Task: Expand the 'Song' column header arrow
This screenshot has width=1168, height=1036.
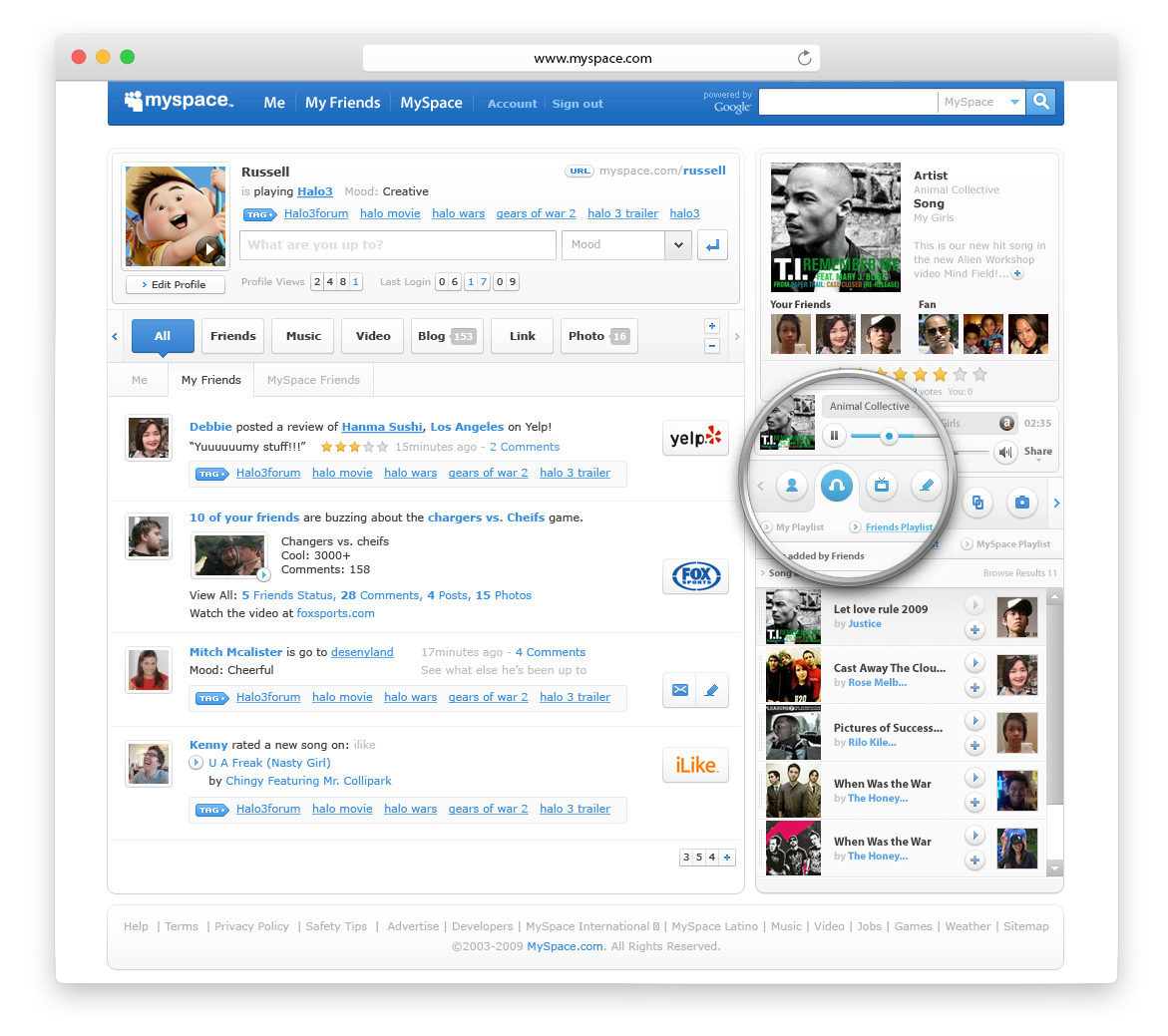Action: pyautogui.click(x=763, y=572)
